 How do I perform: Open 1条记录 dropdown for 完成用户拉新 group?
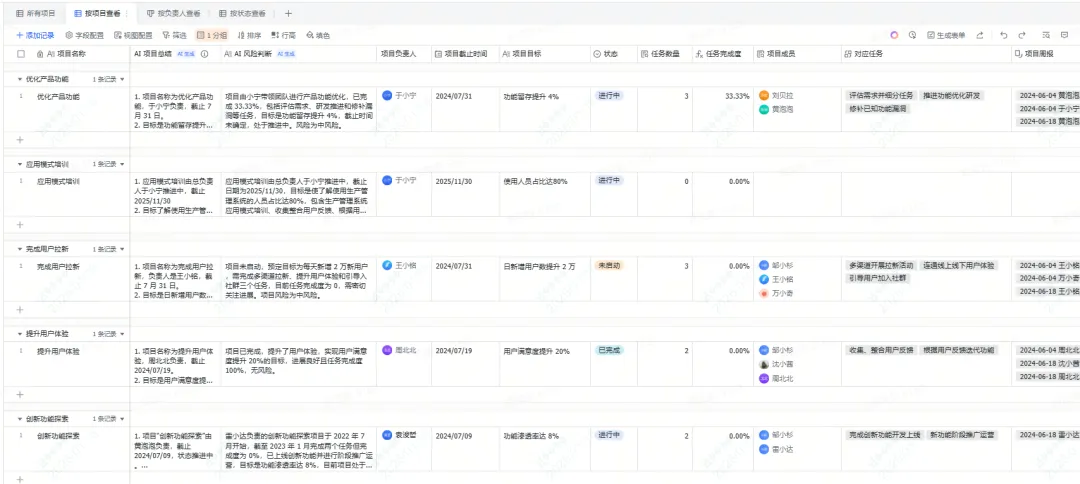coord(108,249)
